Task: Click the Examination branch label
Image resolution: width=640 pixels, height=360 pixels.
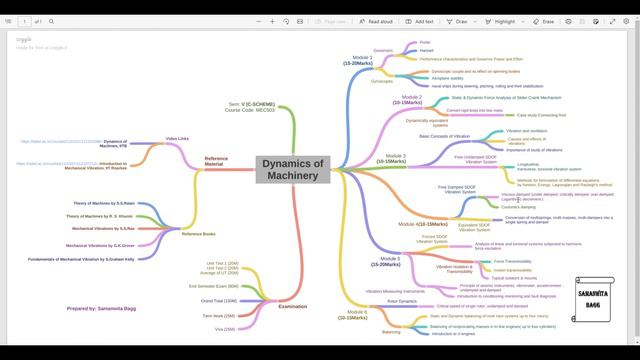Action: [x=292, y=307]
